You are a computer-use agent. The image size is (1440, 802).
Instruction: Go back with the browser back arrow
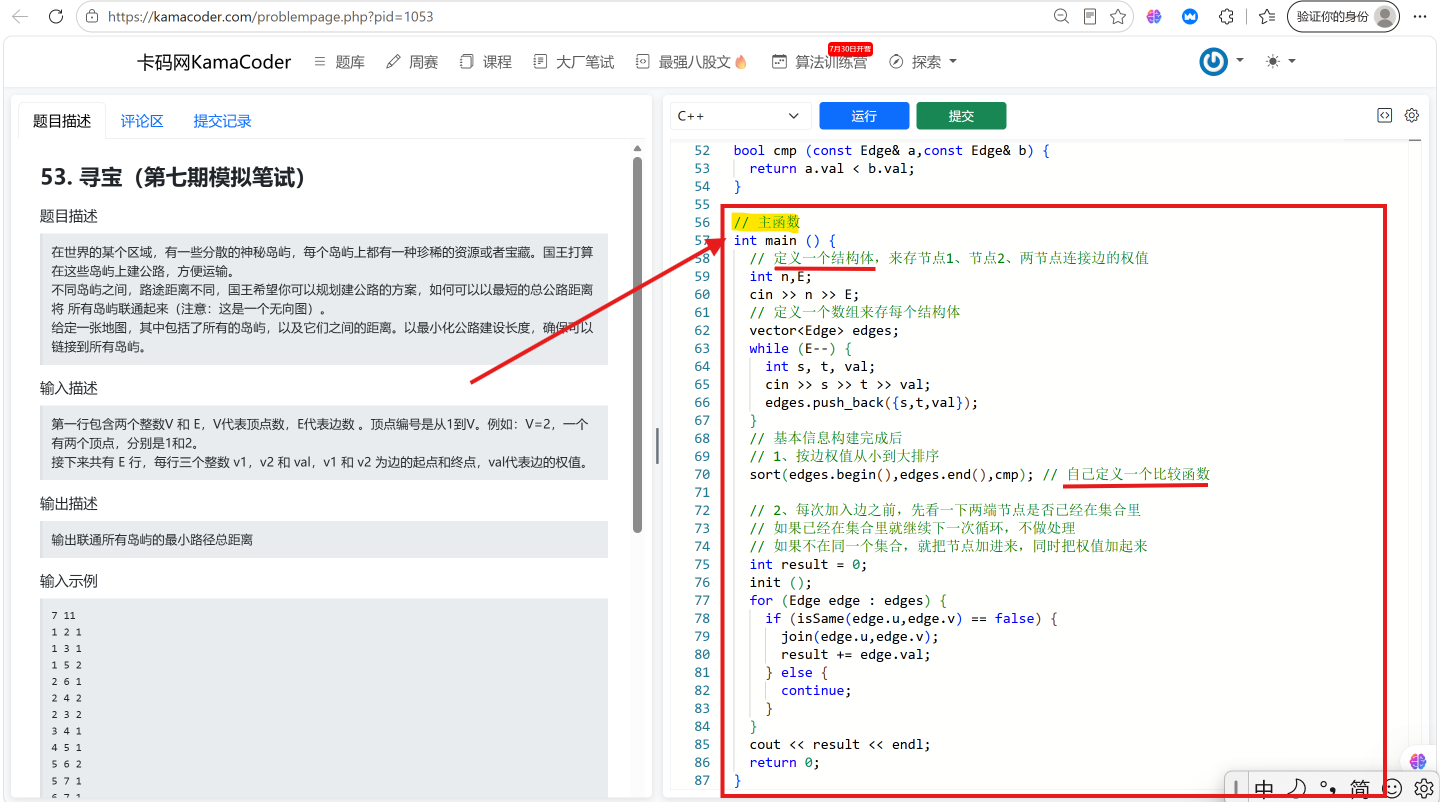click(20, 16)
